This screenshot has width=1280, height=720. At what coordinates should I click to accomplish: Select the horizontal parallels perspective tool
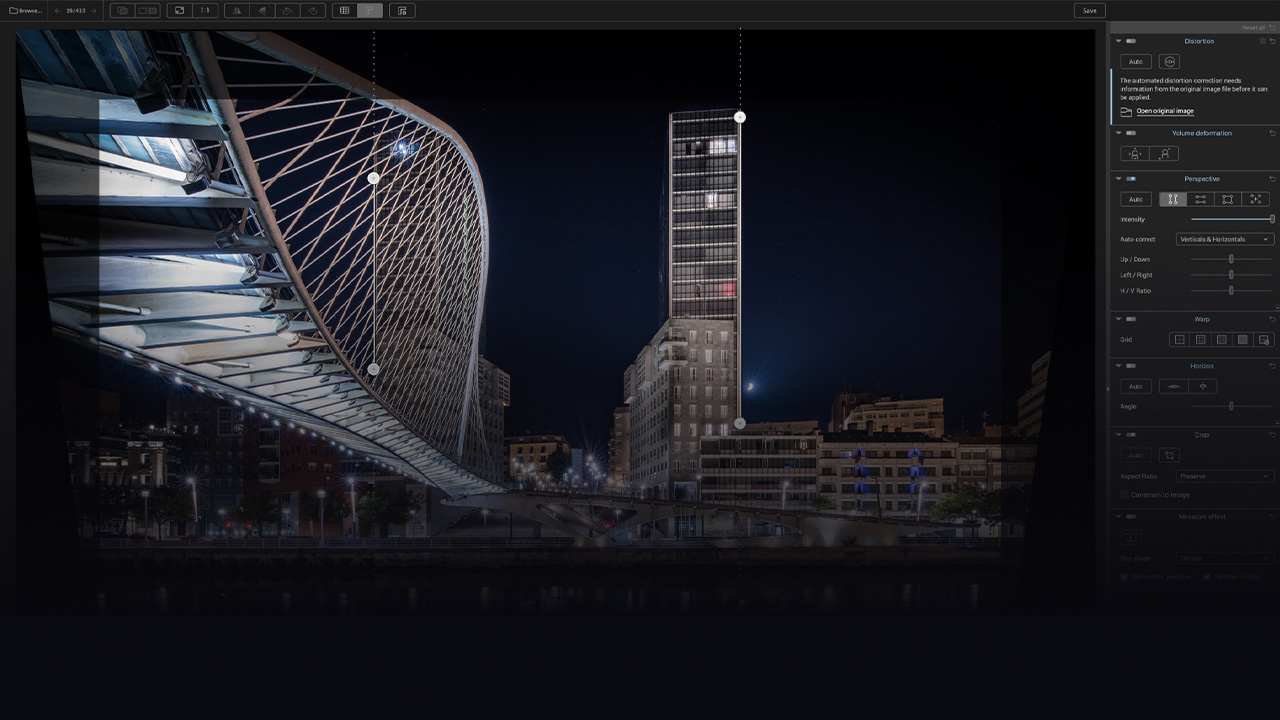pos(1200,198)
